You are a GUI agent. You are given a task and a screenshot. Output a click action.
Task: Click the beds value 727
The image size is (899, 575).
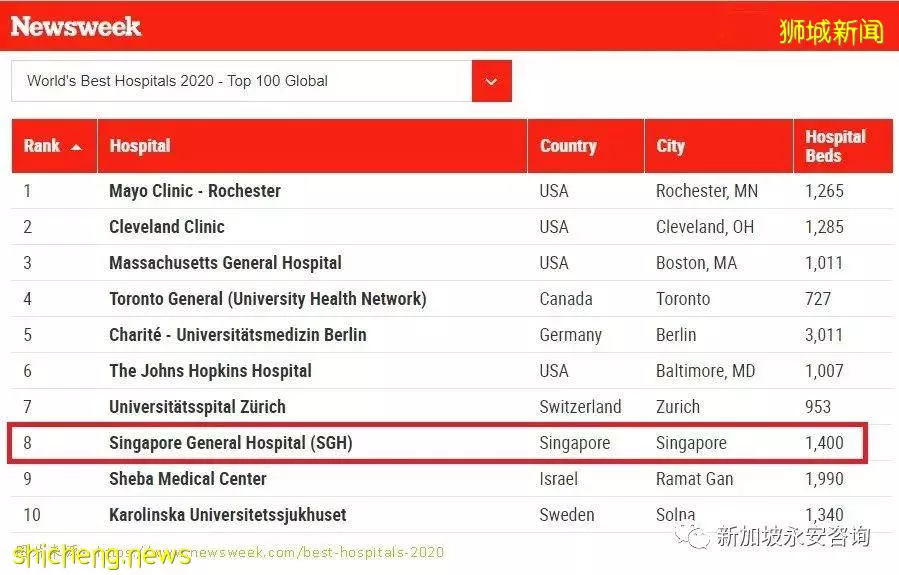click(818, 299)
